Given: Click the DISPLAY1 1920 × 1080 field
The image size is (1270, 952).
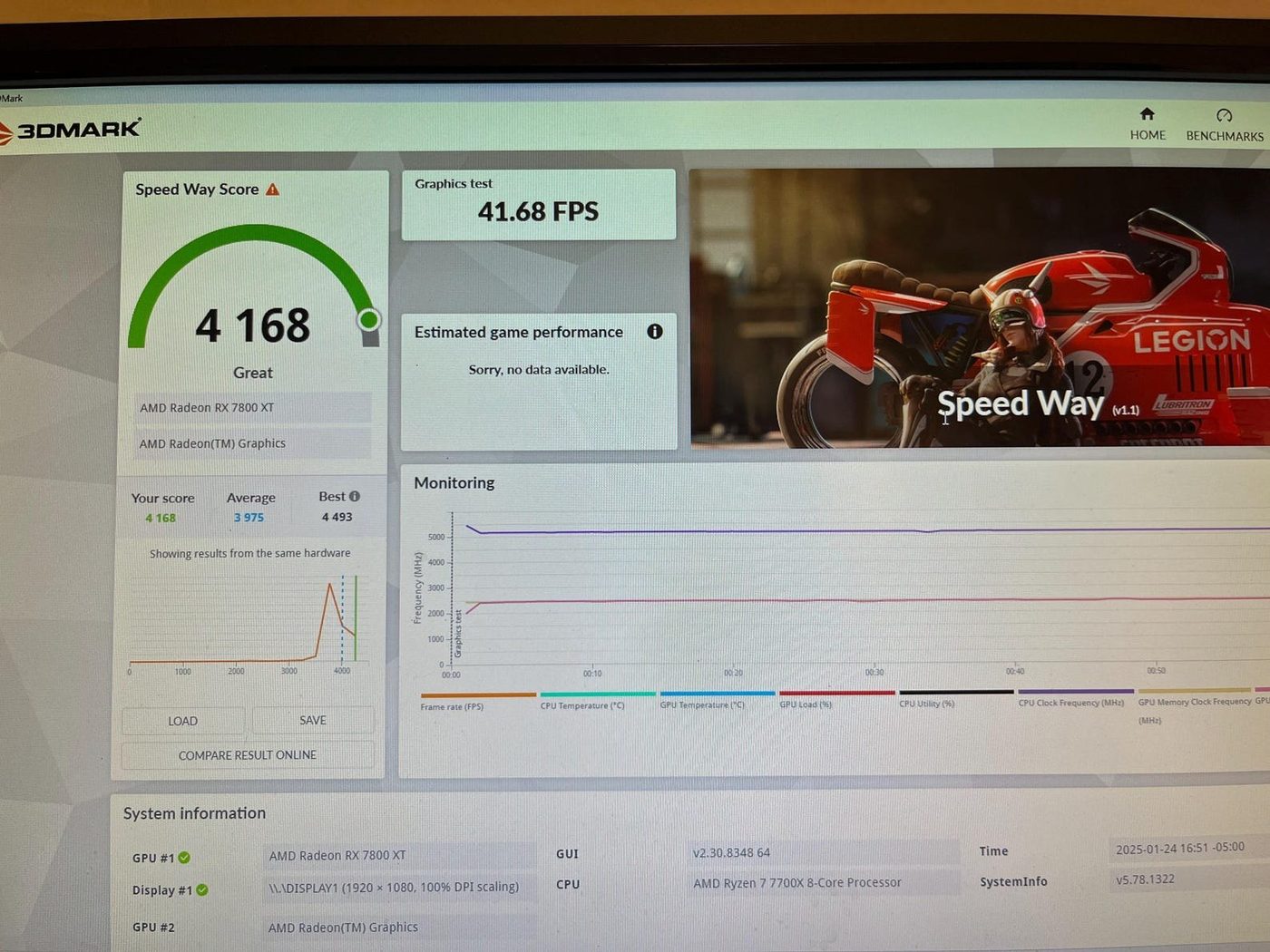Looking at the screenshot, I should [x=398, y=887].
